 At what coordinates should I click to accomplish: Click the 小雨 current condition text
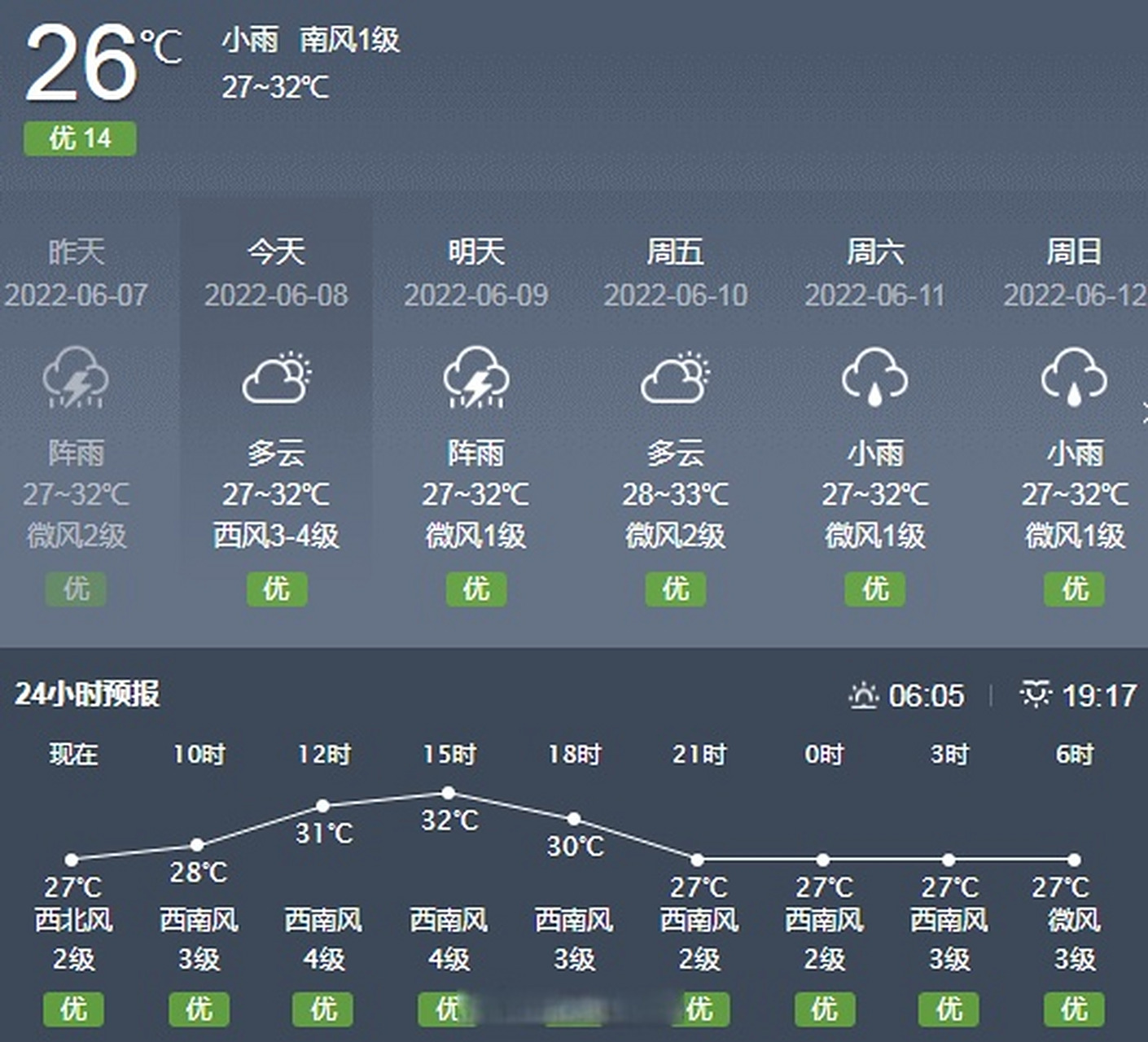250,39
